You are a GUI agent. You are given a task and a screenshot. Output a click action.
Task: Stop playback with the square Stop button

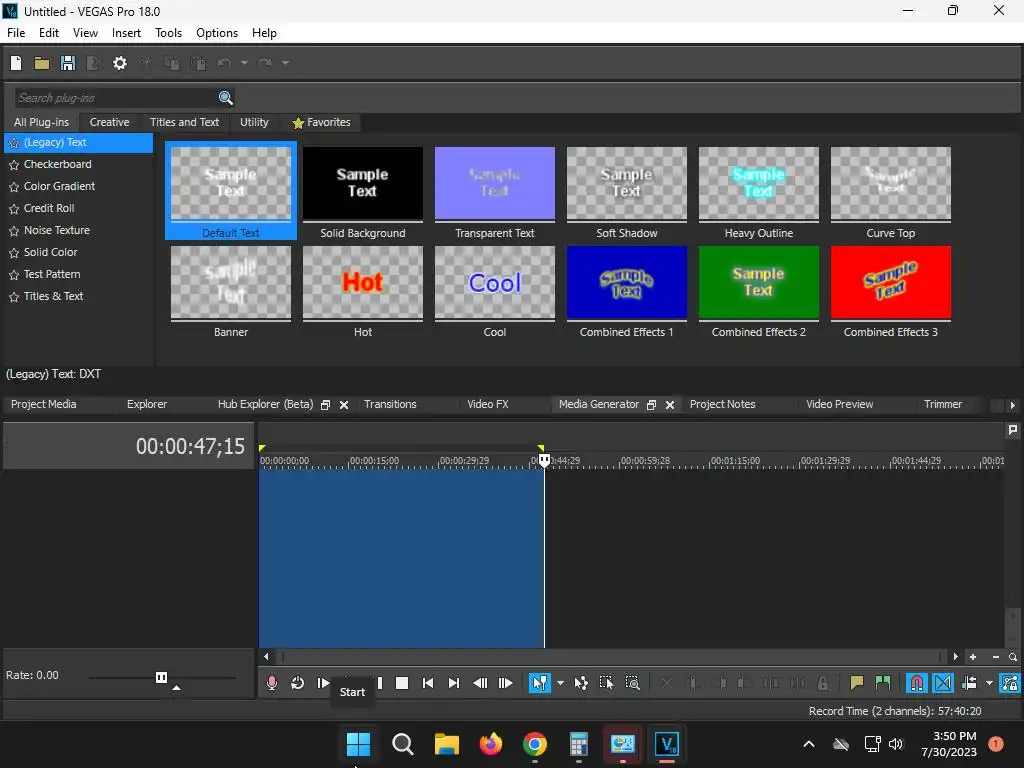point(402,683)
